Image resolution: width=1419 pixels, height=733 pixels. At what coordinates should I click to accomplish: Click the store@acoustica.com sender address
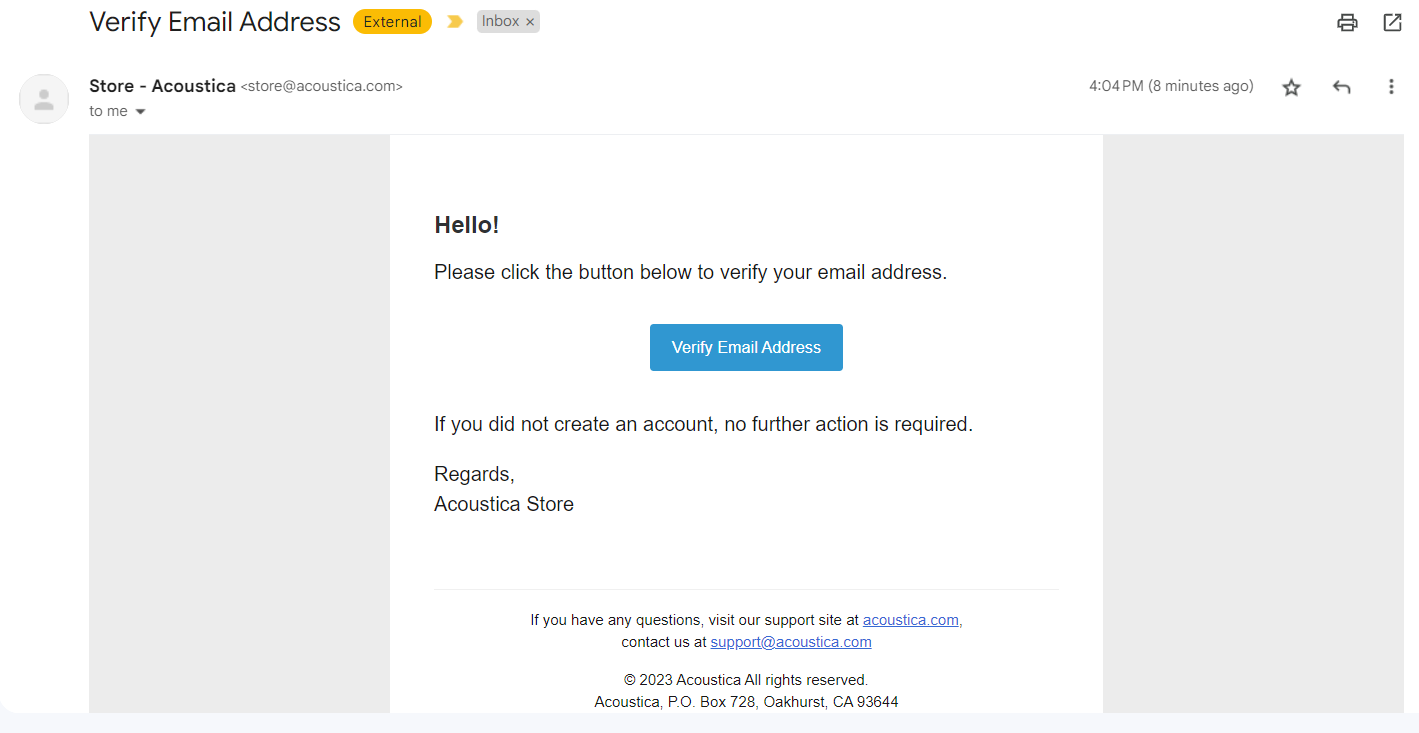click(321, 87)
